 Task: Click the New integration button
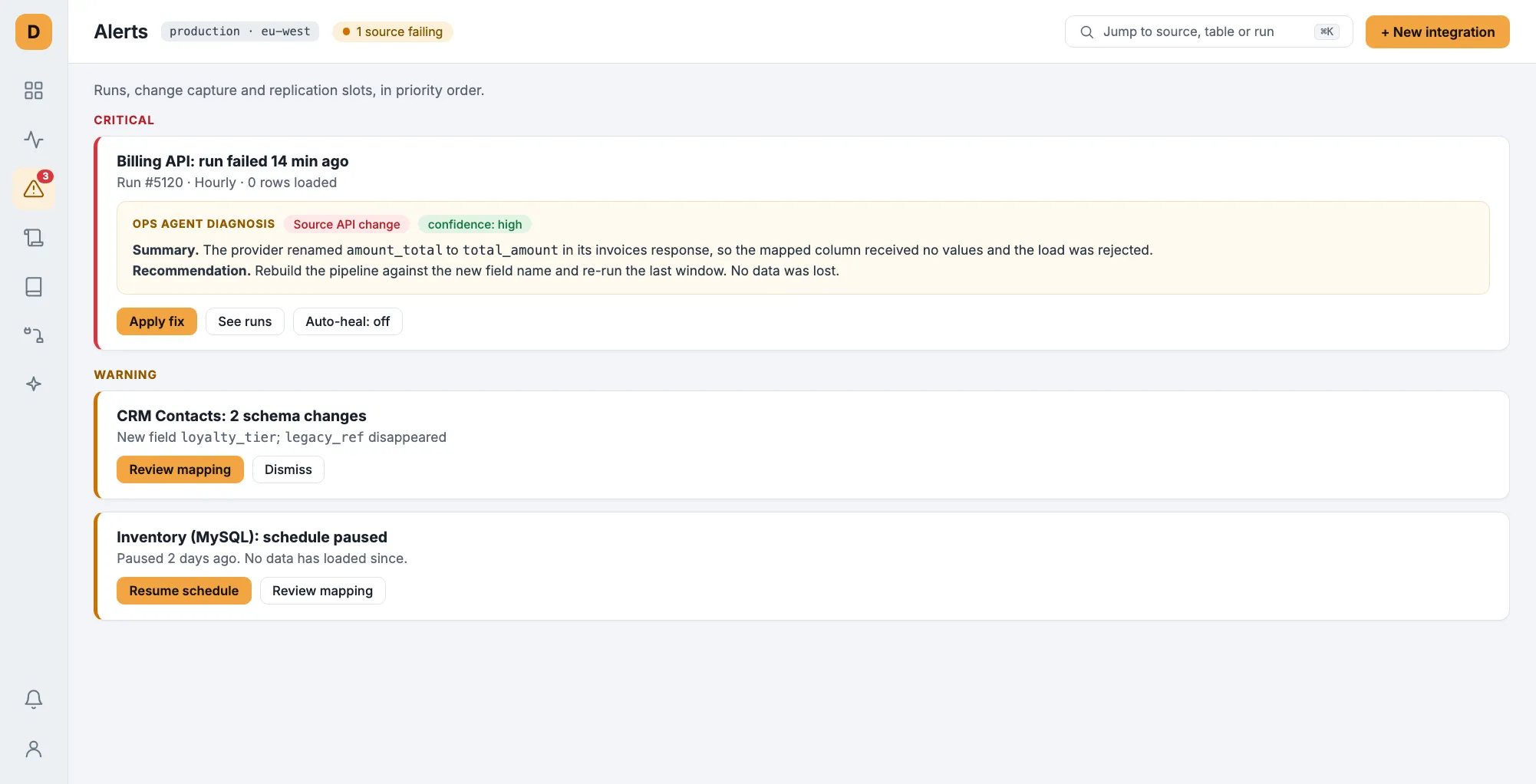(x=1437, y=32)
